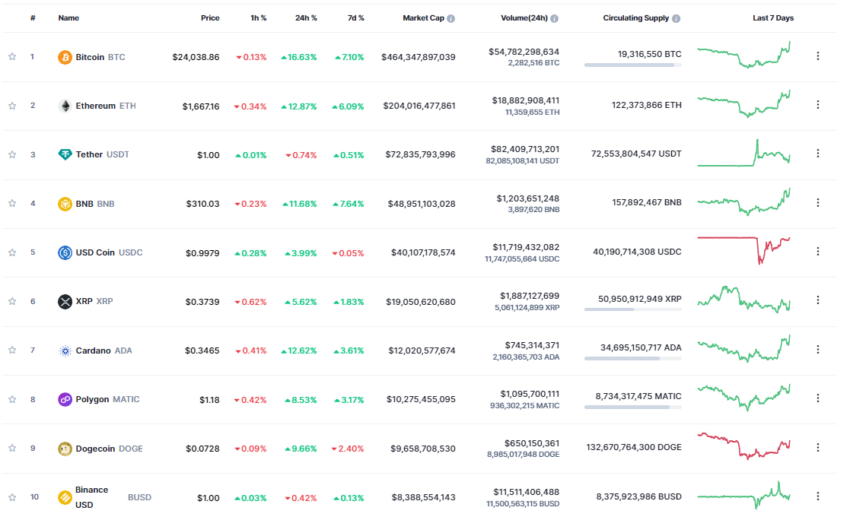Click the Market Cap info icon

tap(451, 18)
